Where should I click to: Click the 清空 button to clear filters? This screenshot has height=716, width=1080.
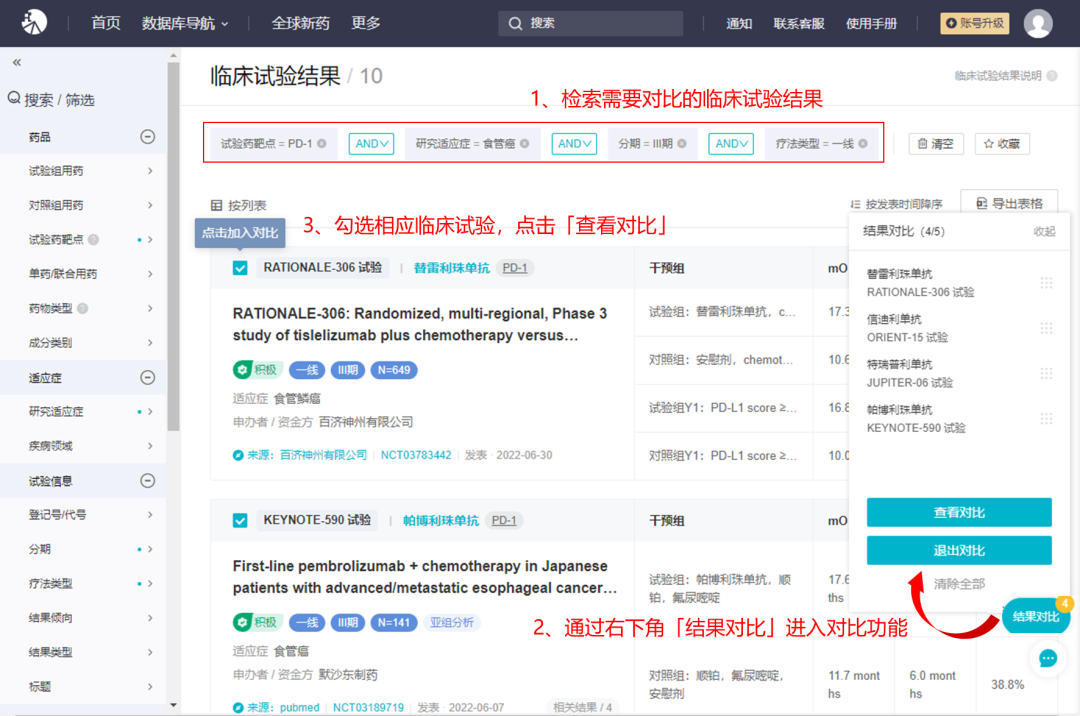(x=935, y=144)
